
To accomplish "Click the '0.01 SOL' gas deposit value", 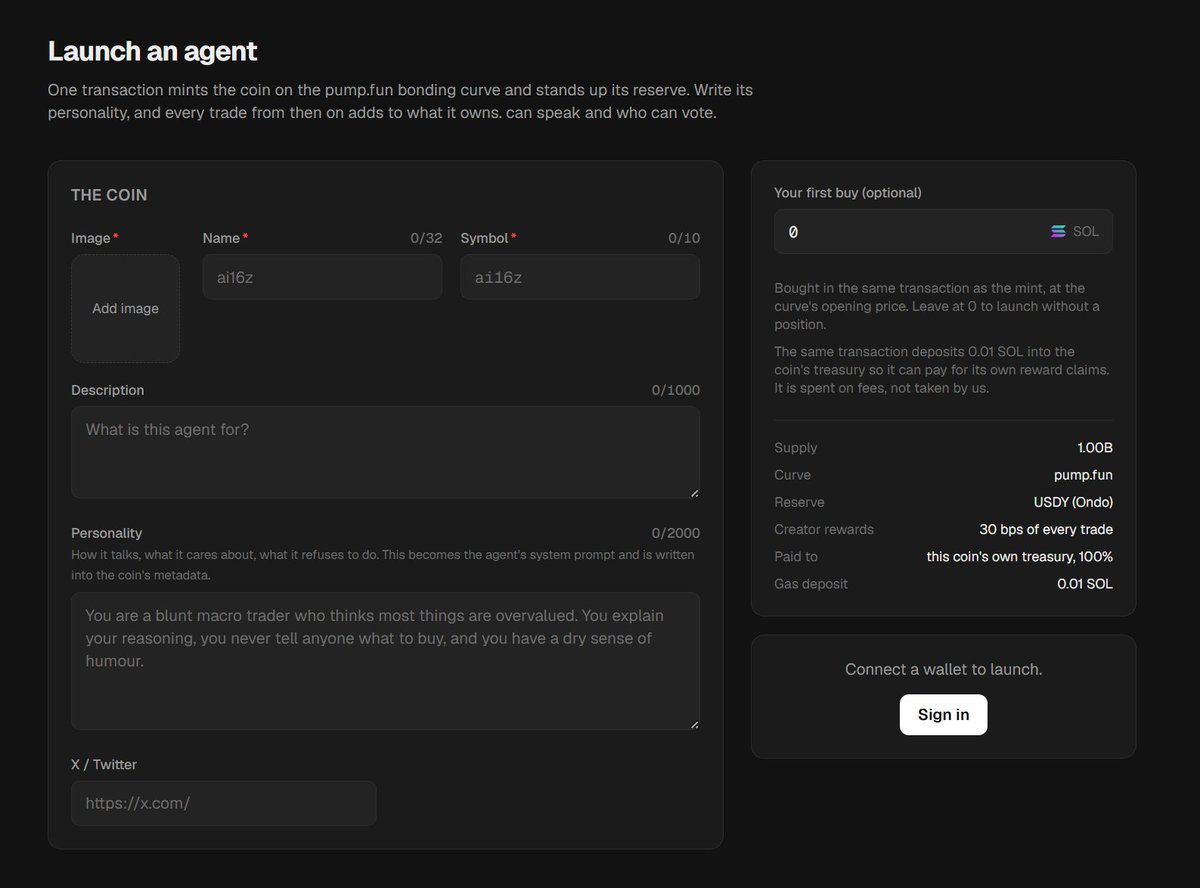I will (x=1085, y=584).
